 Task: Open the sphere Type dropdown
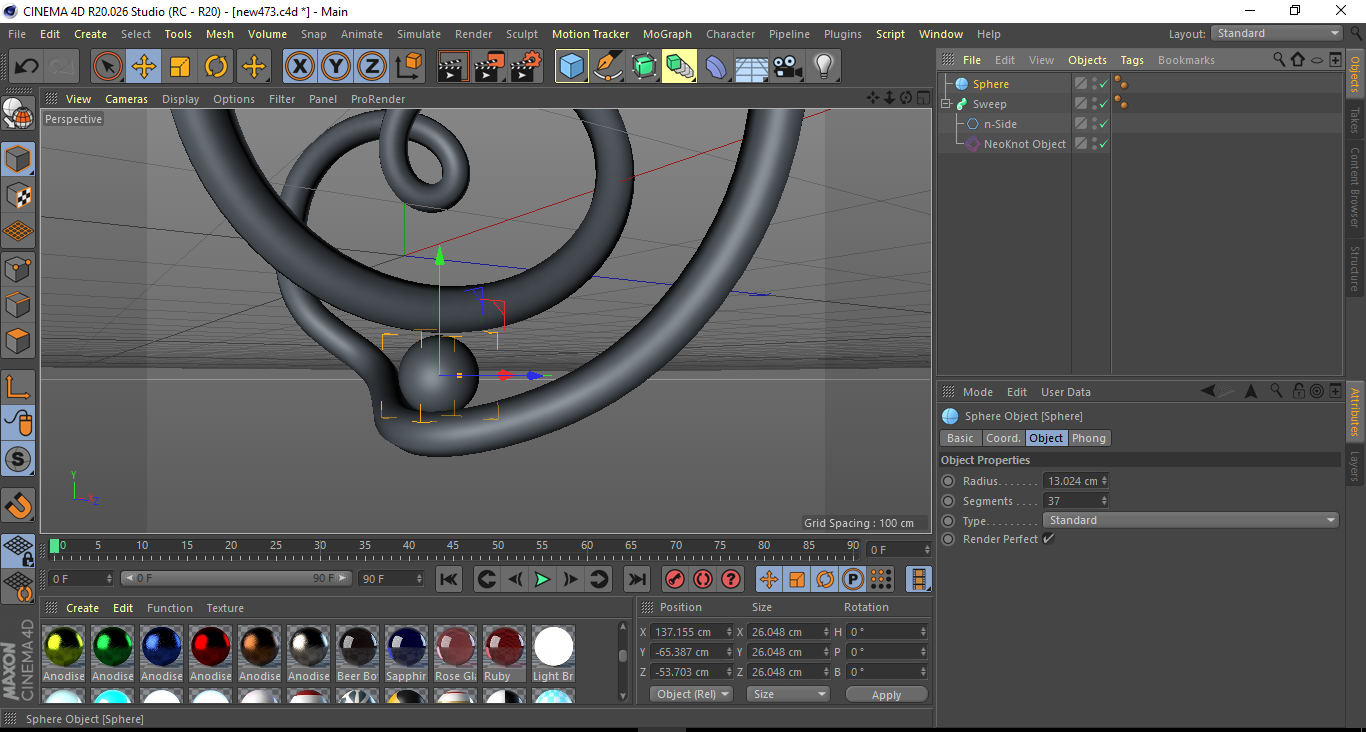pos(1190,520)
